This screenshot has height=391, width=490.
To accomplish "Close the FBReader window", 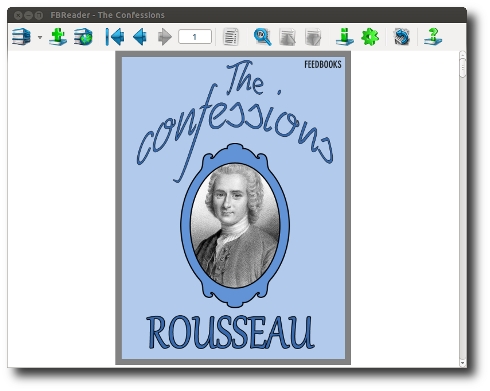I will tap(18, 15).
